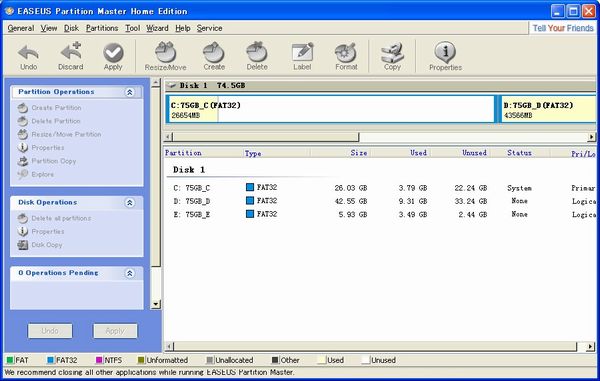Click the 42.55 GB size value
This screenshot has width=600, height=381.
[351, 201]
